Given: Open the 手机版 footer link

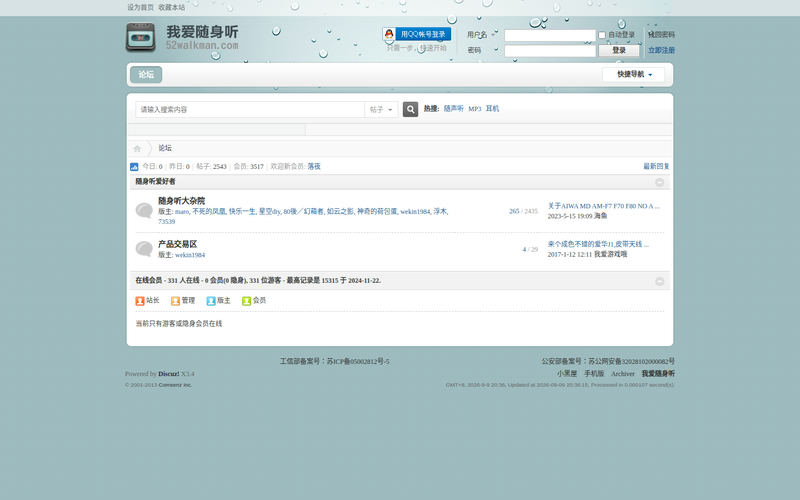Looking at the screenshot, I should coord(594,373).
